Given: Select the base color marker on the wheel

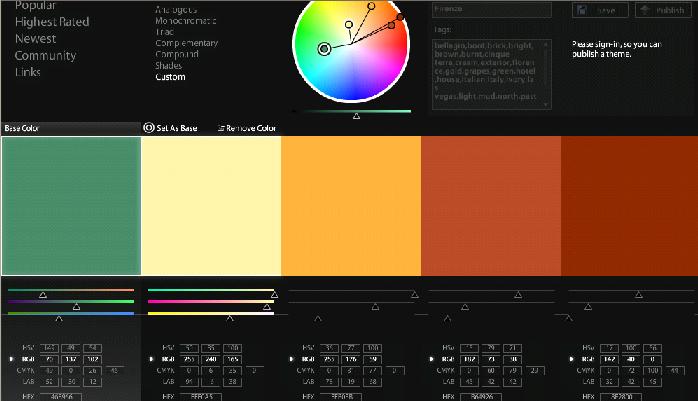Looking at the screenshot, I should point(323,48).
